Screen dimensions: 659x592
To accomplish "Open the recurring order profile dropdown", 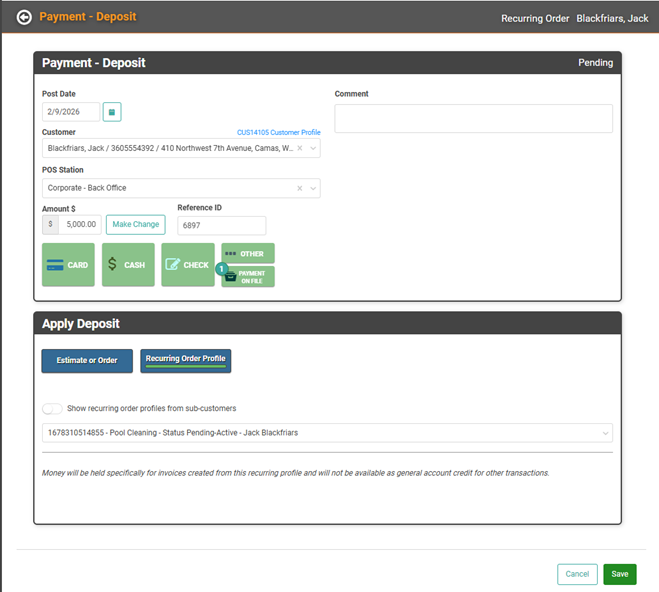I will coord(604,433).
